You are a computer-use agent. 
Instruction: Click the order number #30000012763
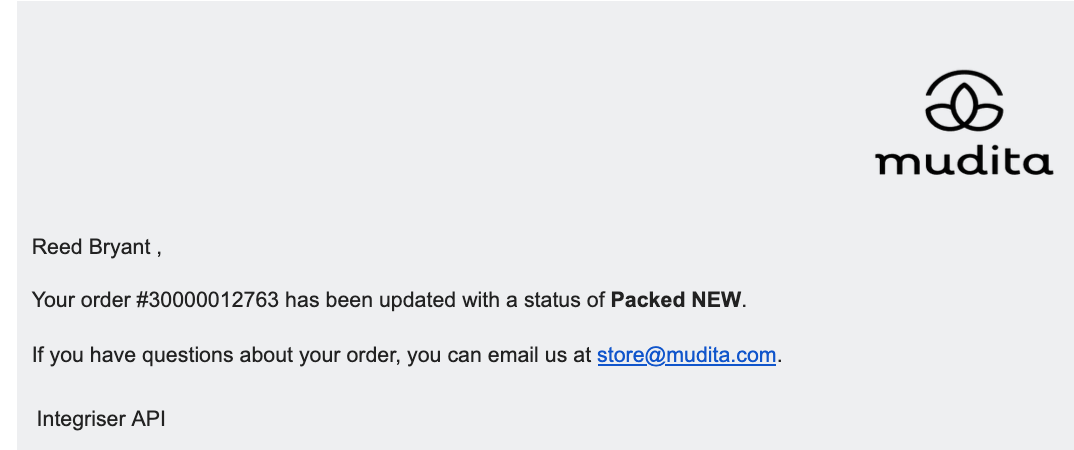pyautogui.click(x=207, y=300)
